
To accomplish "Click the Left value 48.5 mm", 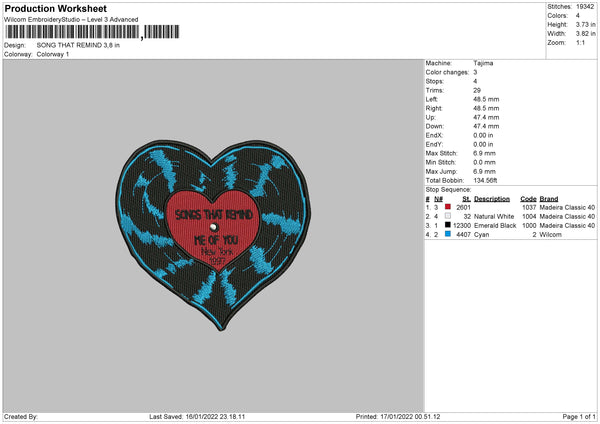I will [x=486, y=99].
